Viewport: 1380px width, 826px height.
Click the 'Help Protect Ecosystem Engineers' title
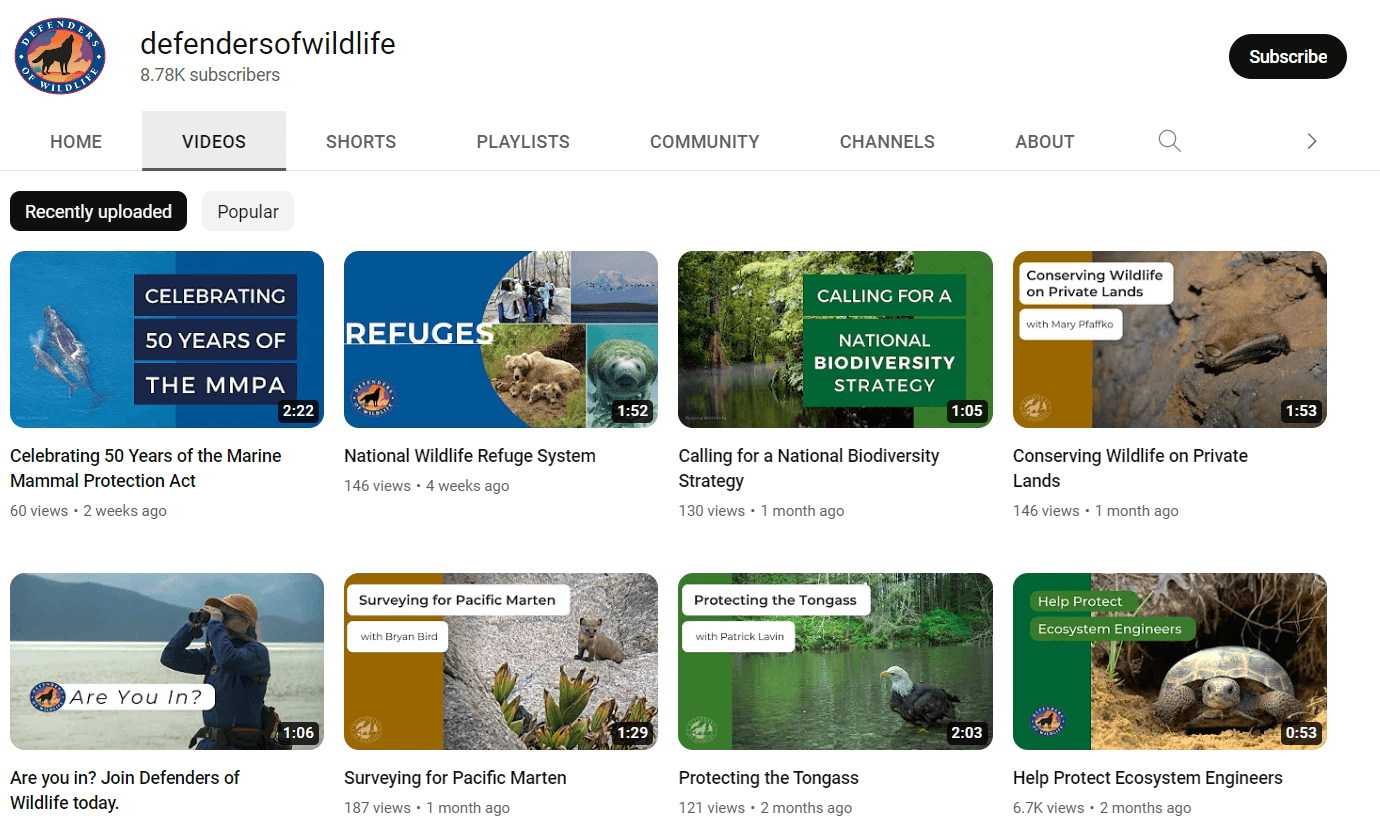pyautogui.click(x=1147, y=778)
